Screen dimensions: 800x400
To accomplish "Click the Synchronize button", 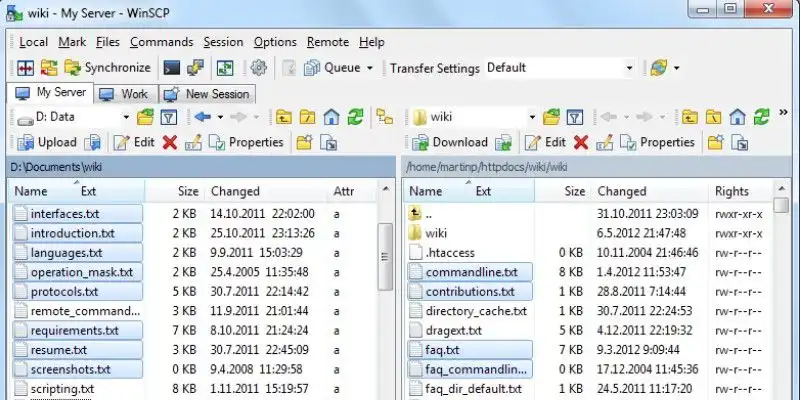I will 108,68.
